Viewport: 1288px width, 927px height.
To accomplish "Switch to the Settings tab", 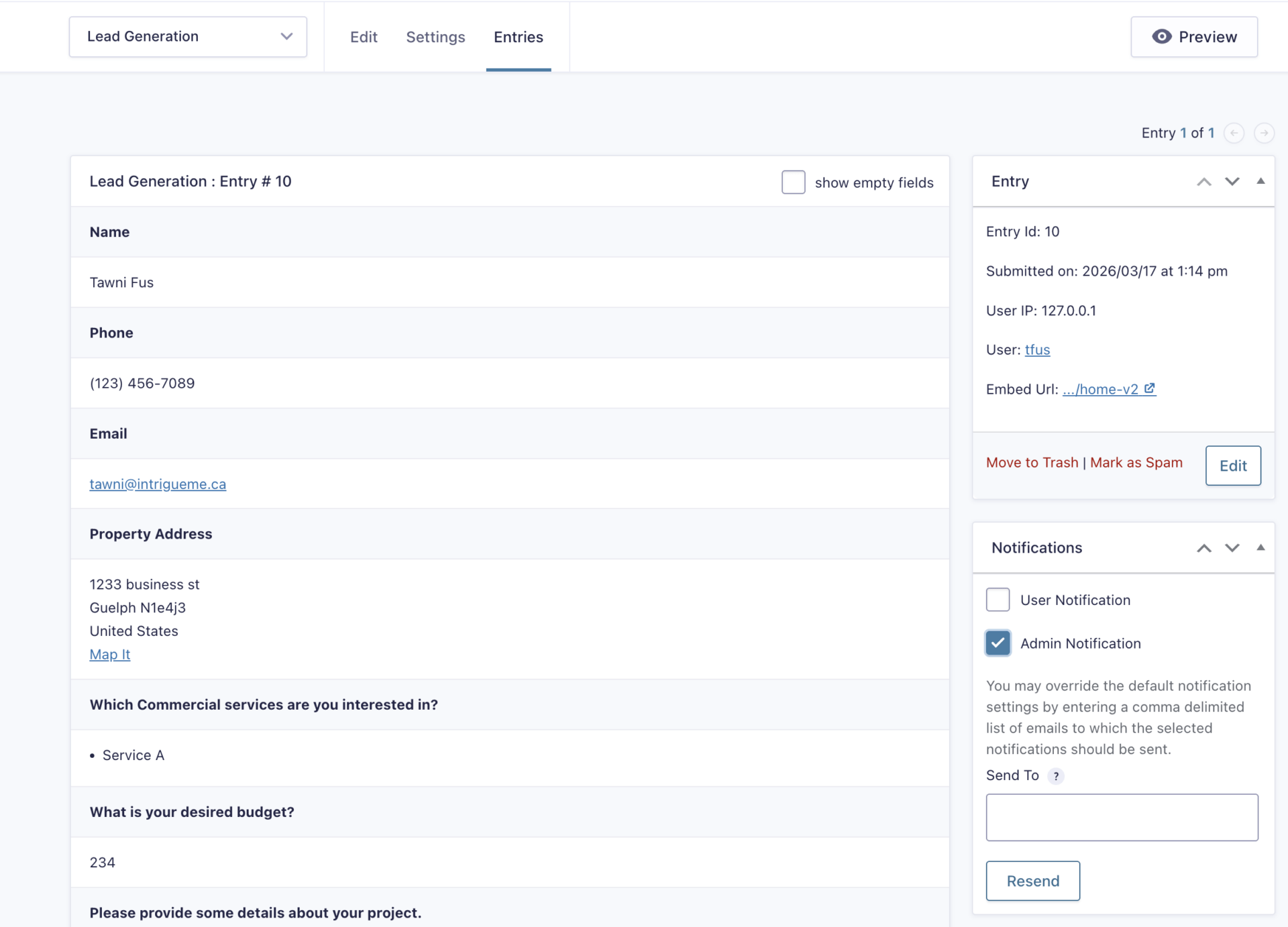I will 435,37.
